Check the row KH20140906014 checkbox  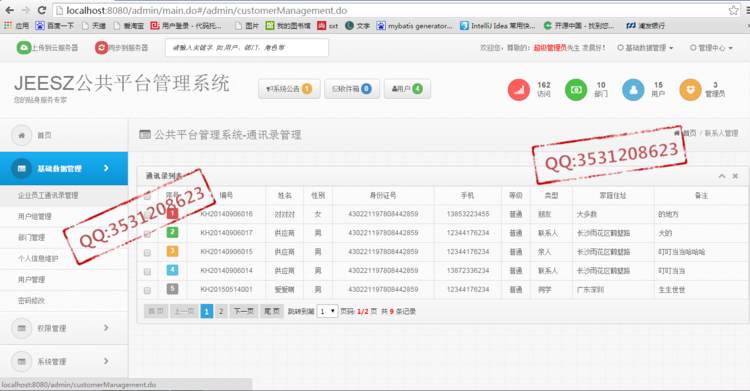[x=147, y=272]
